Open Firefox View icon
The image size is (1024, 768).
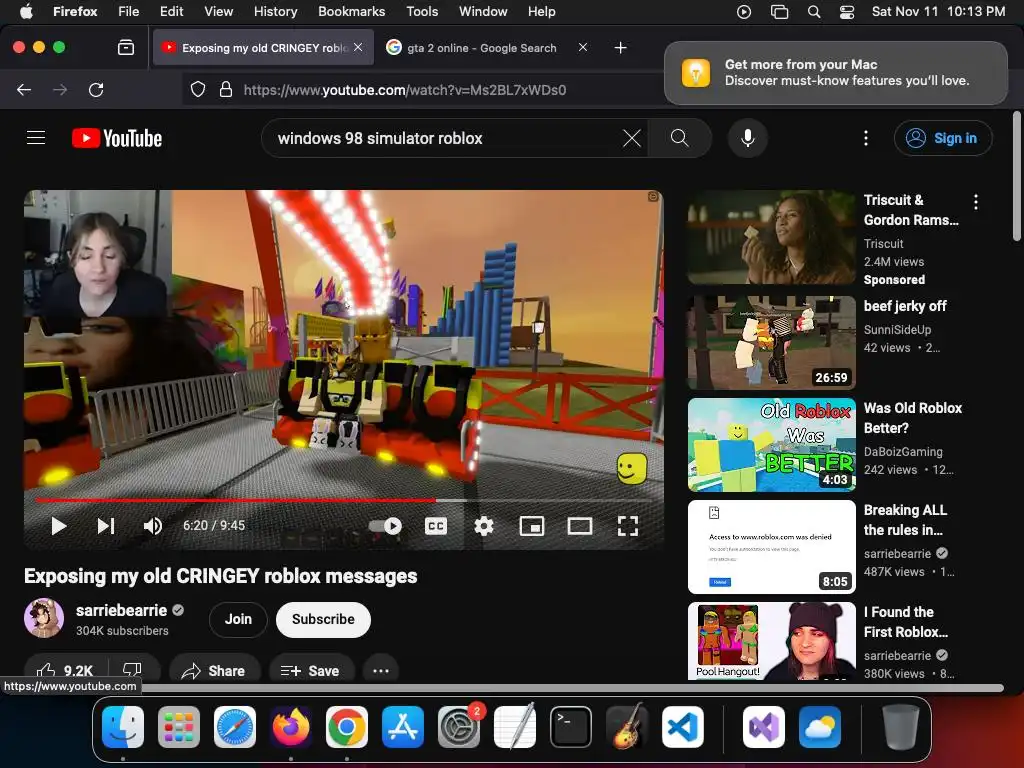pyautogui.click(x=126, y=48)
